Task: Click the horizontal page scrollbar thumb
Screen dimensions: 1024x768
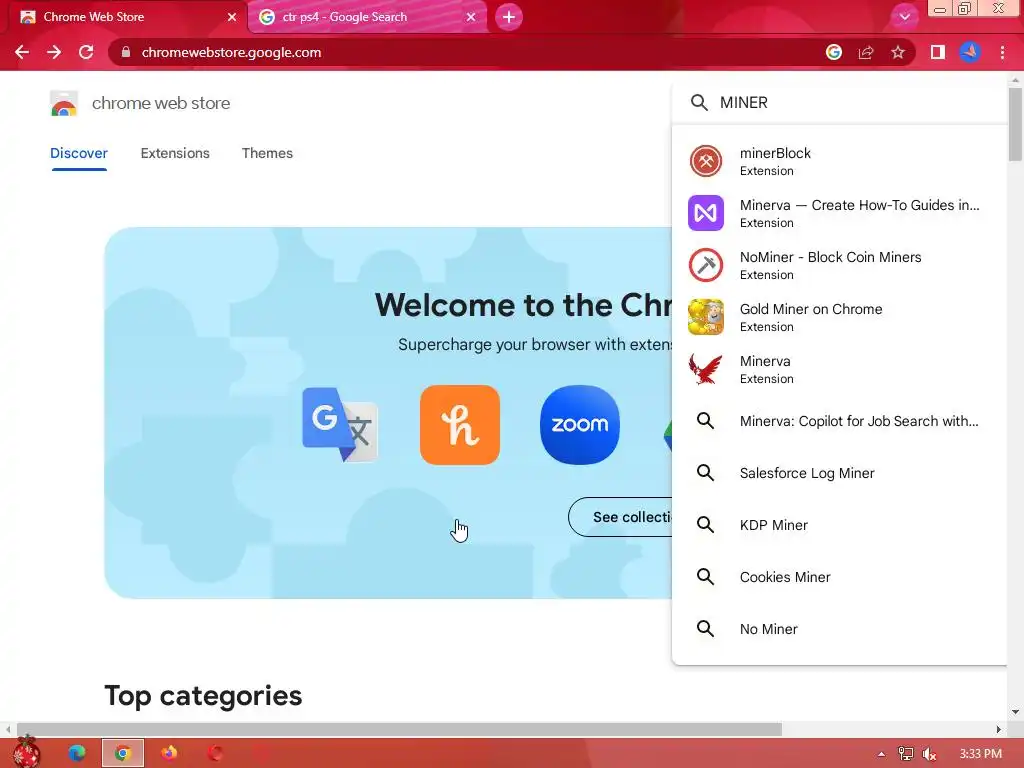Action: [x=399, y=729]
